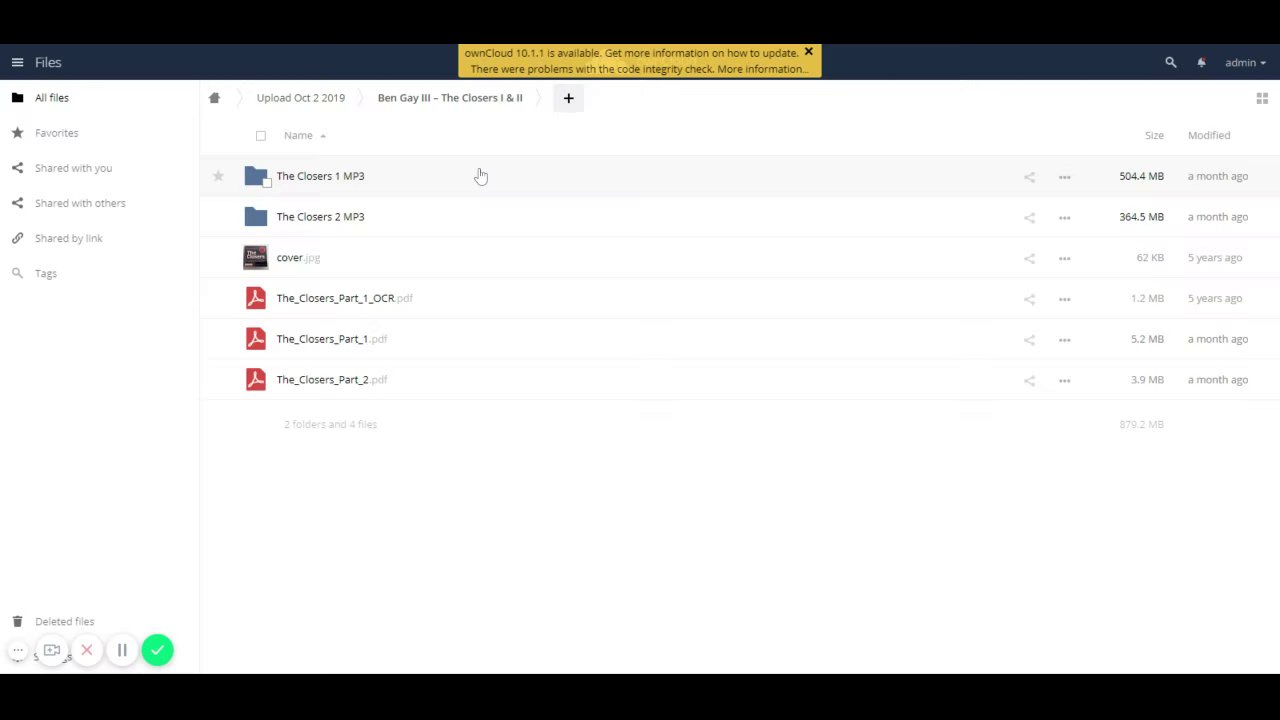Open more actions for The_Closers_Part_2.pdf
Viewport: 1280px width, 720px height.
click(1064, 380)
